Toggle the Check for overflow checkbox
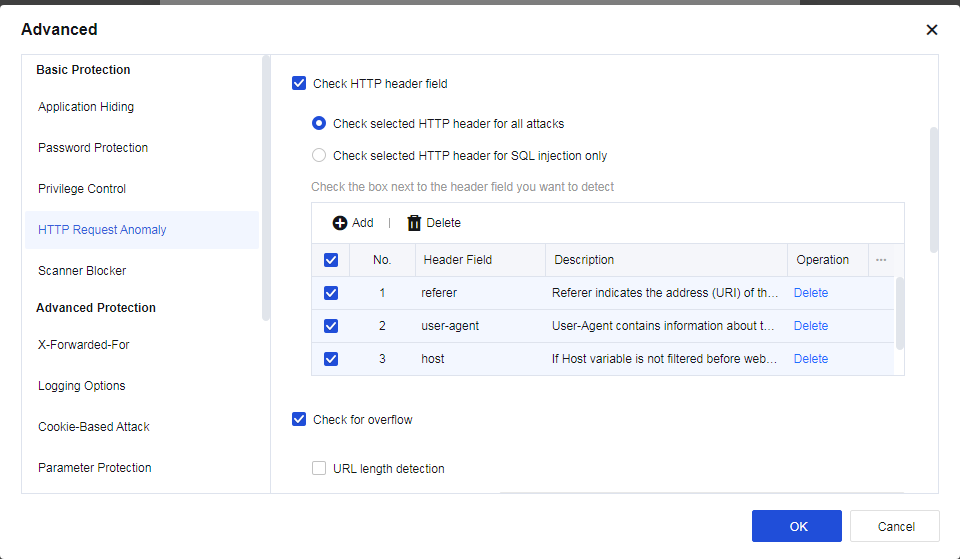 click(299, 419)
